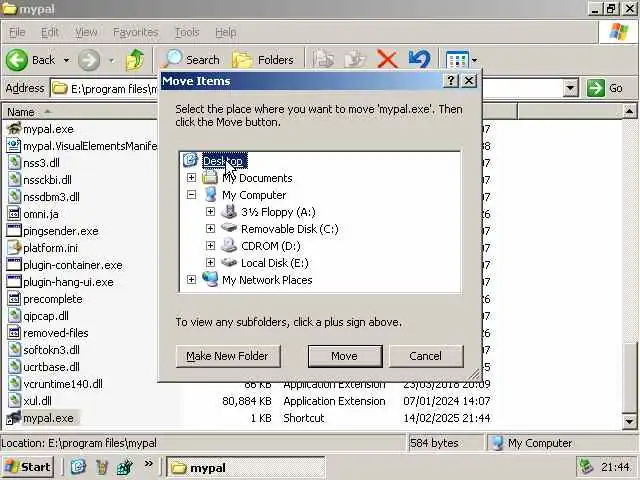Image resolution: width=640 pixels, height=480 pixels.
Task: Click the green Go button
Action: coord(605,88)
